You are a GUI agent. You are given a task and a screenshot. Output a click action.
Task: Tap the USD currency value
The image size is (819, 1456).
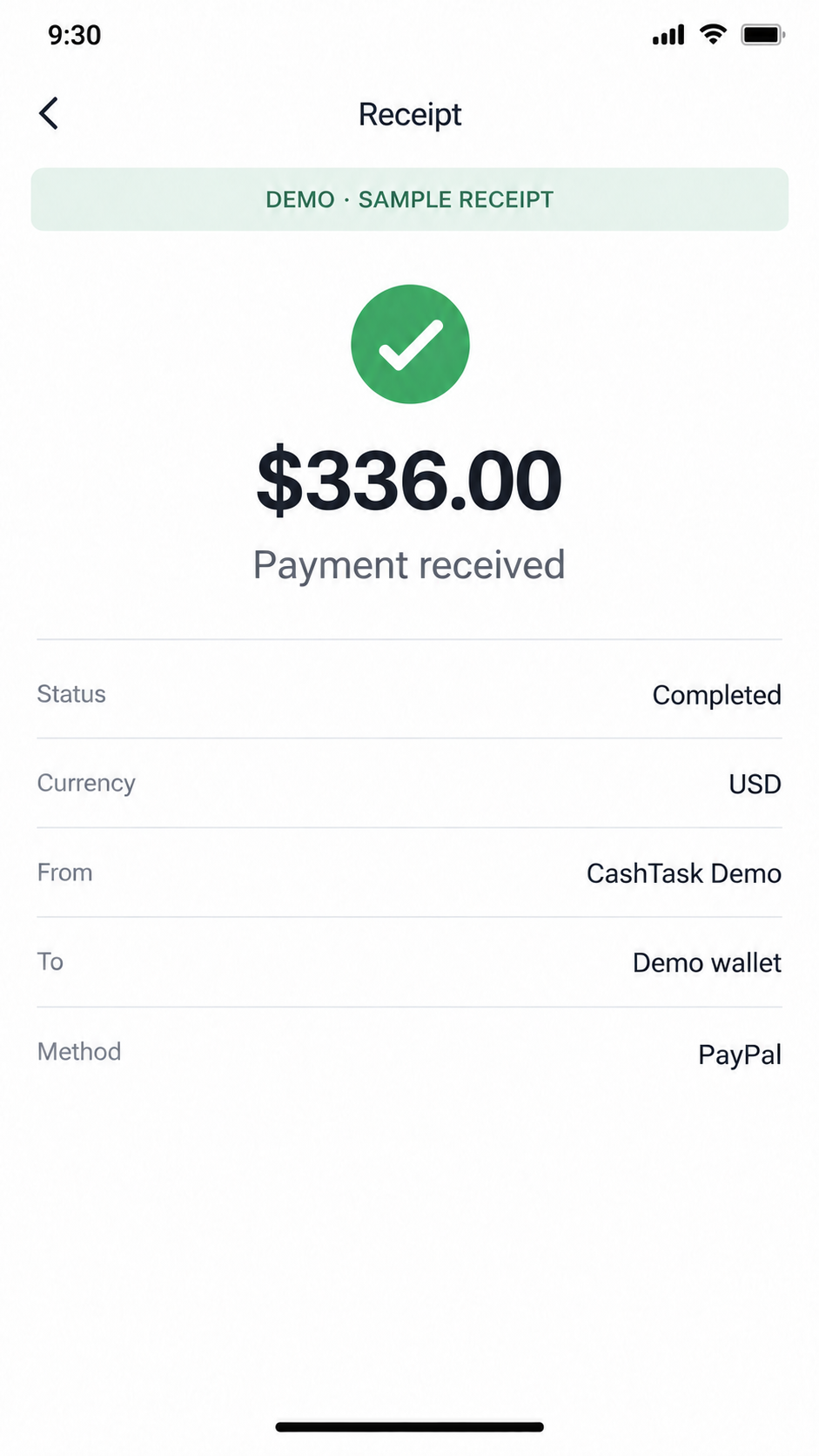755,785
